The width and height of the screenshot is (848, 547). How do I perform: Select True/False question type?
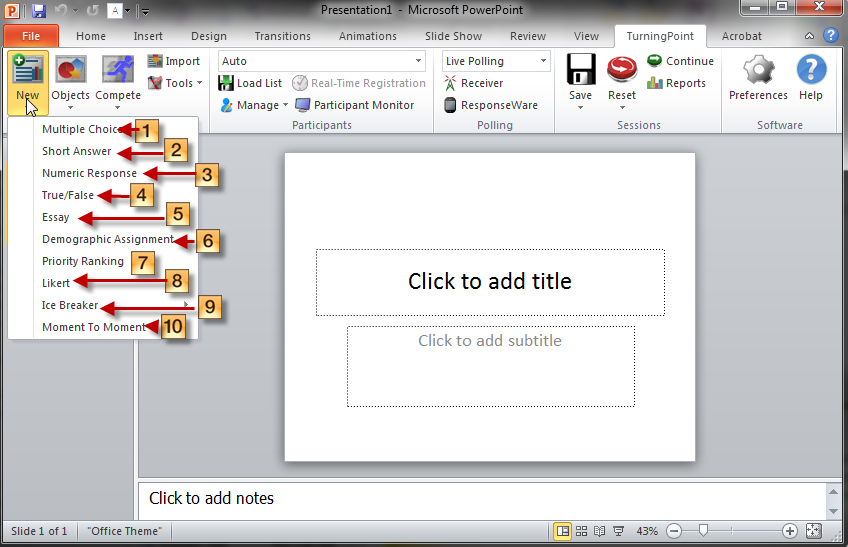coord(103,195)
